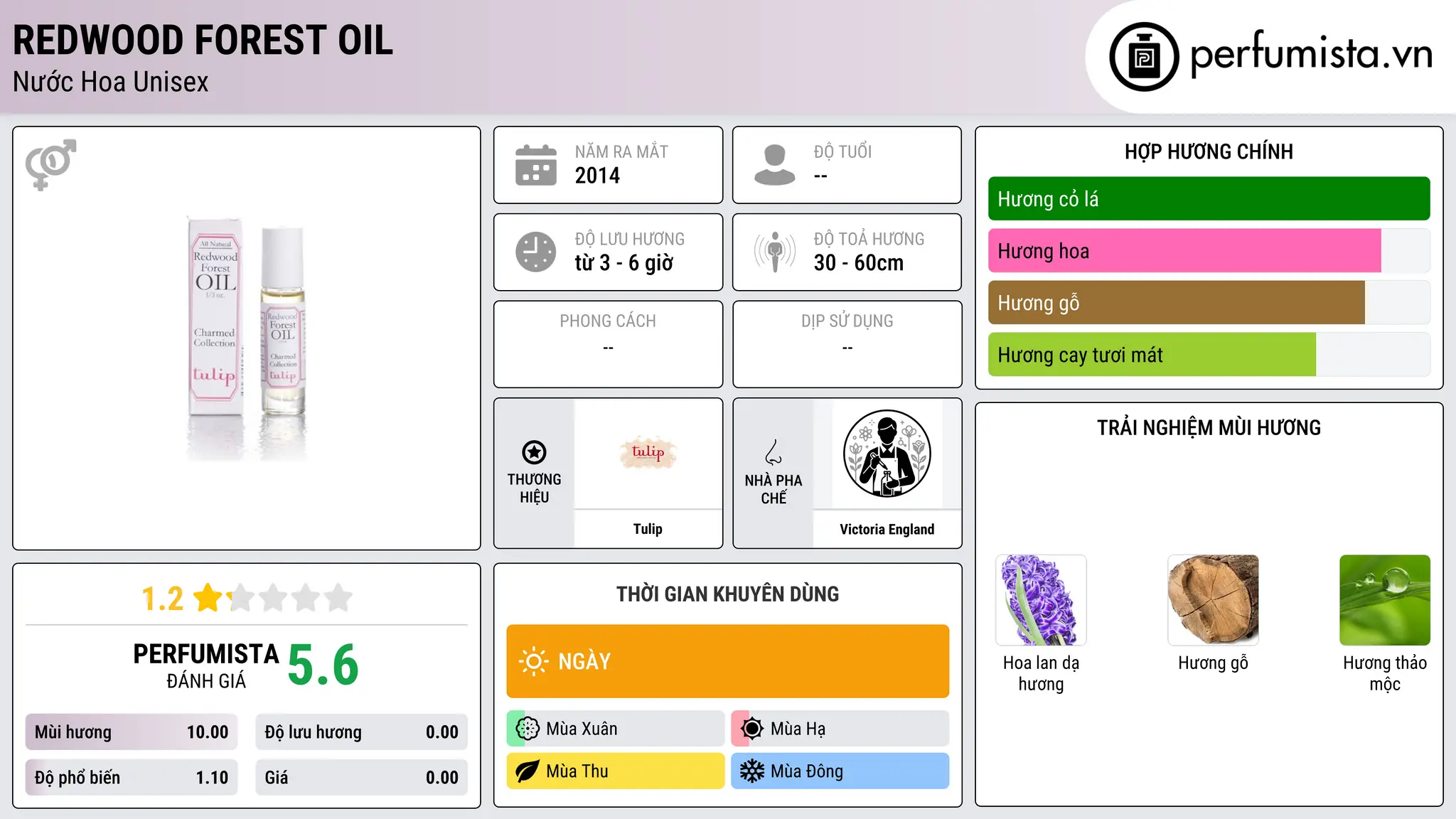
Task: Select the blue Mùa Đông season bar
Action: [840, 771]
